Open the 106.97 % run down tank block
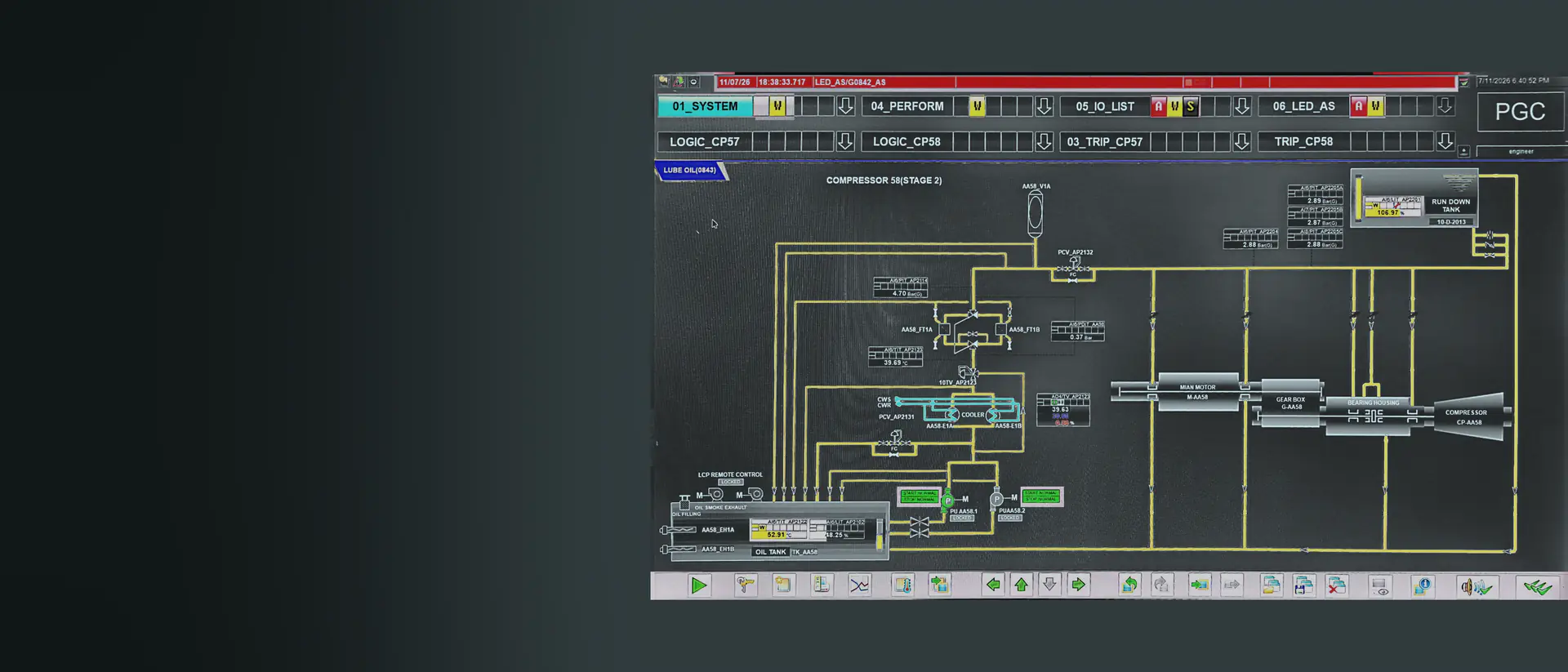This screenshot has width=1568, height=672. 1393,207
